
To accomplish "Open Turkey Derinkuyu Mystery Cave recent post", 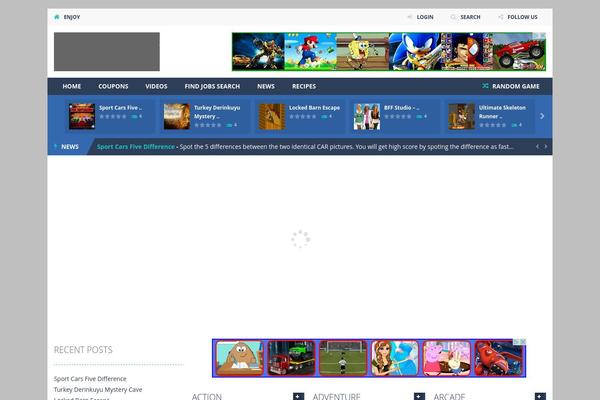I will (x=98, y=389).
